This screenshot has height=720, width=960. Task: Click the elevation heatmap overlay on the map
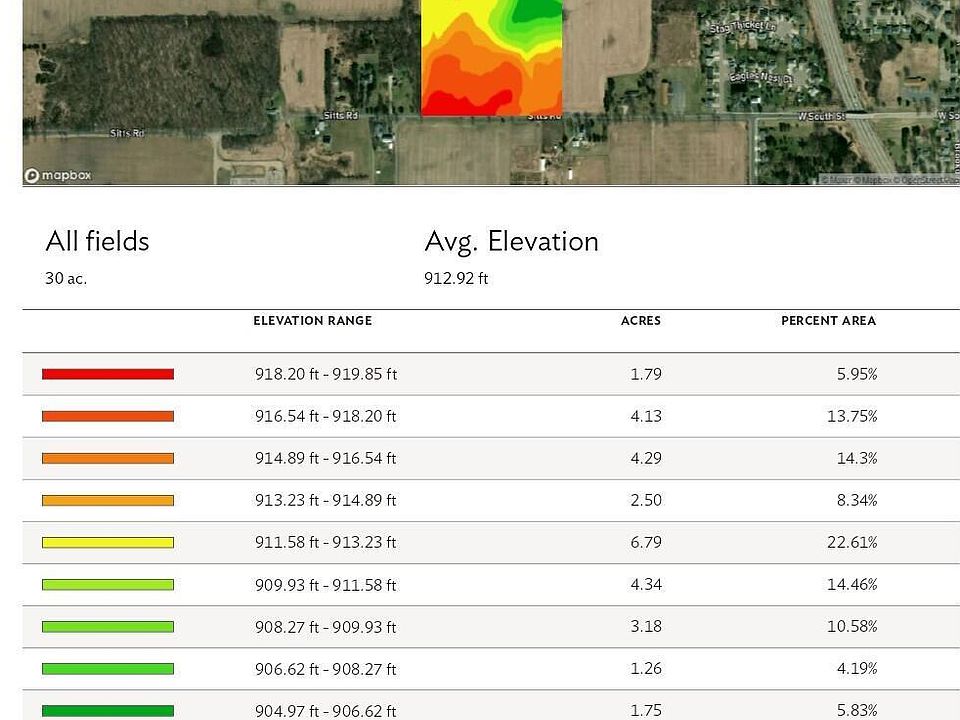tap(491, 58)
